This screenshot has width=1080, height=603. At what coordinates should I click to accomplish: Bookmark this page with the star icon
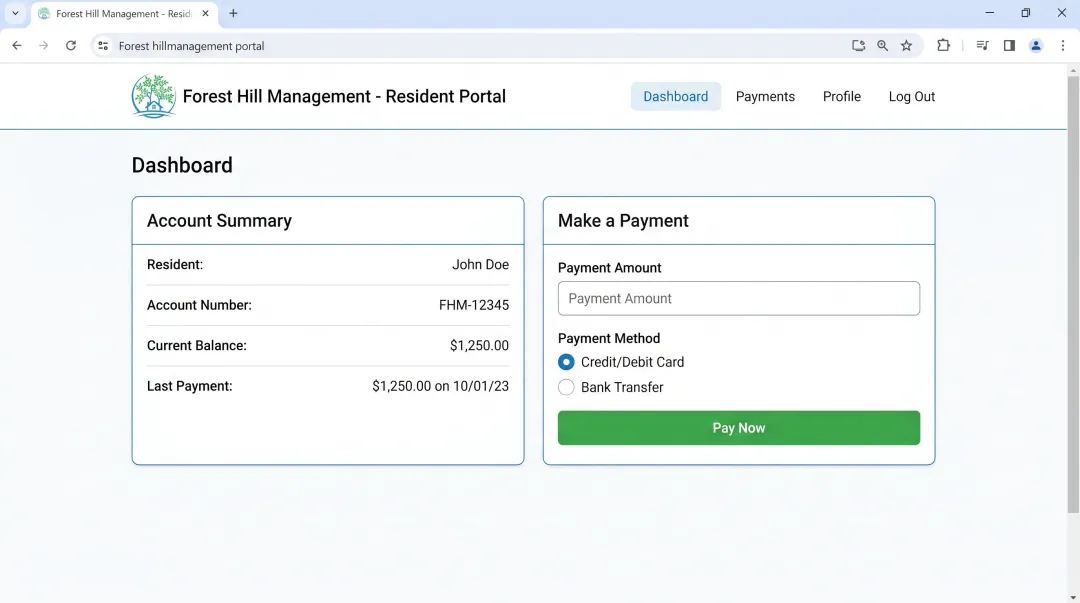(906, 45)
